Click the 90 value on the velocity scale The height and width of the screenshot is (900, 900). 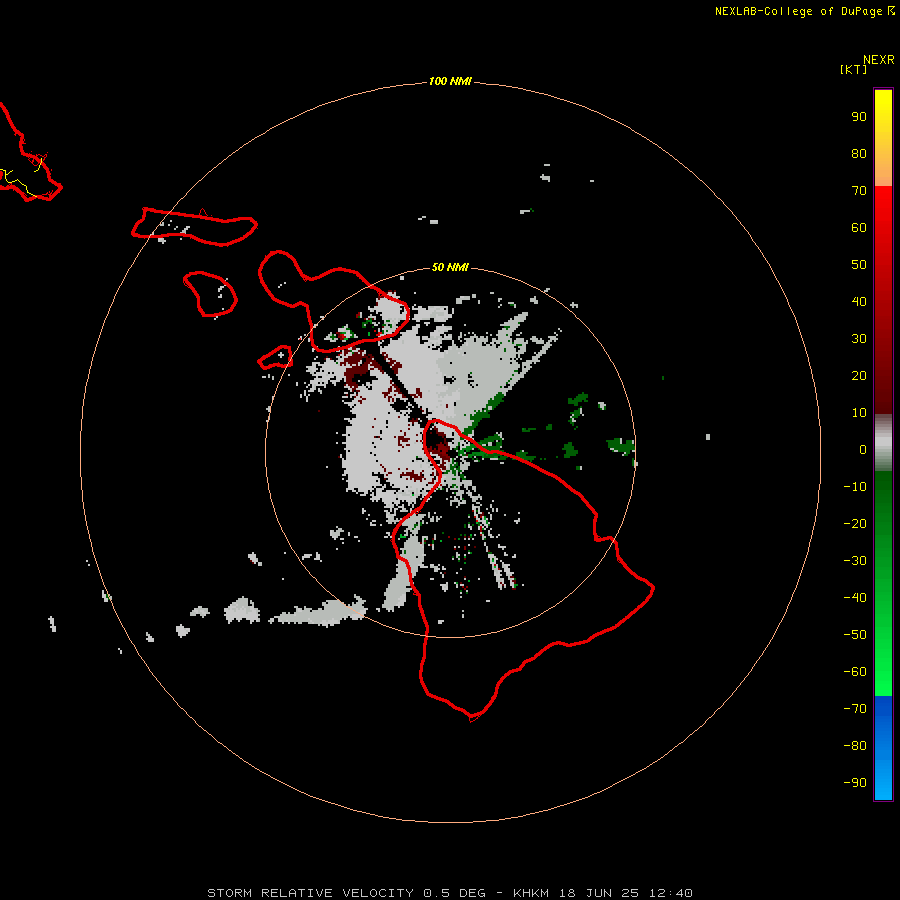pos(859,117)
